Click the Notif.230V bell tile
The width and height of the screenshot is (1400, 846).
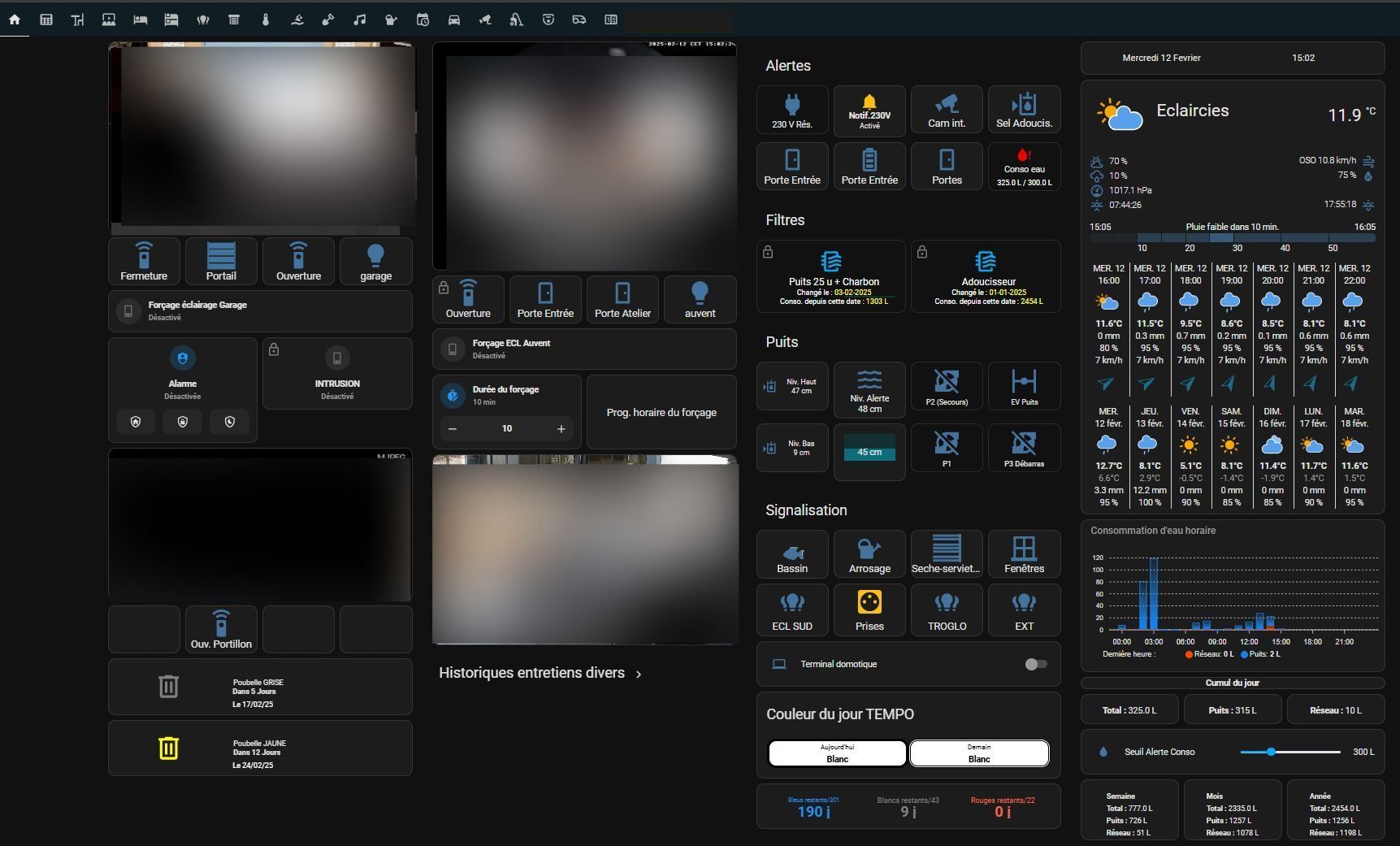point(869,111)
